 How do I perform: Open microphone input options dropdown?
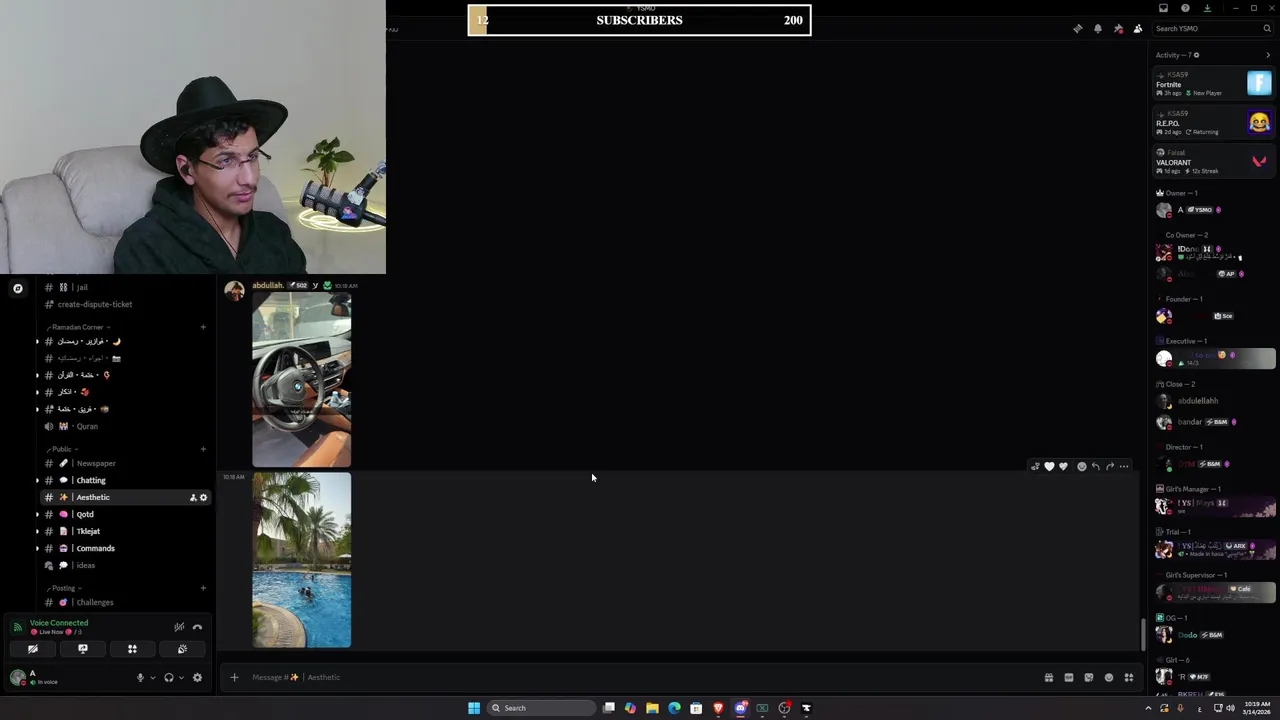tap(152, 677)
